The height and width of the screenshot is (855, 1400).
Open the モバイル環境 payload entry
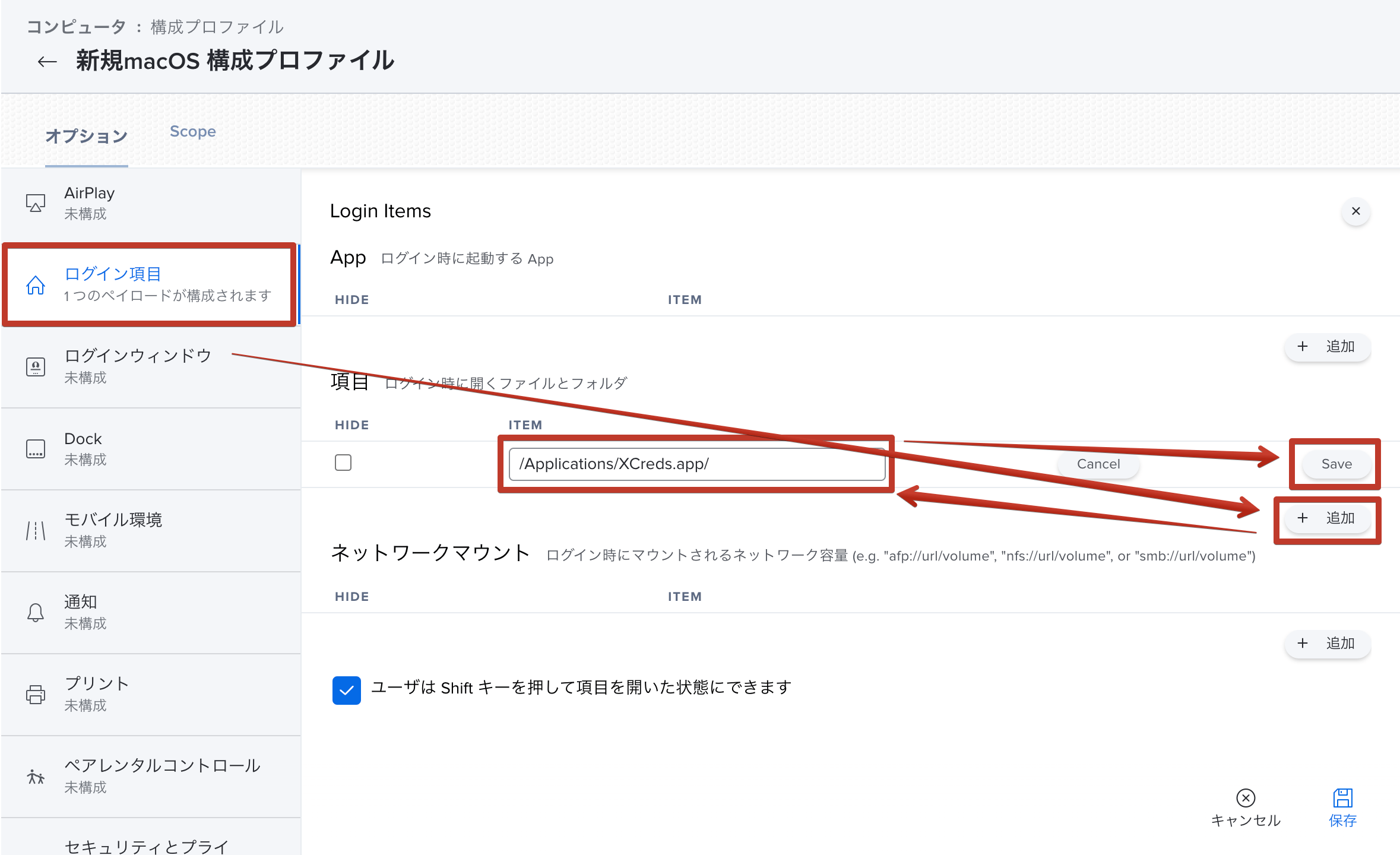pos(151,531)
